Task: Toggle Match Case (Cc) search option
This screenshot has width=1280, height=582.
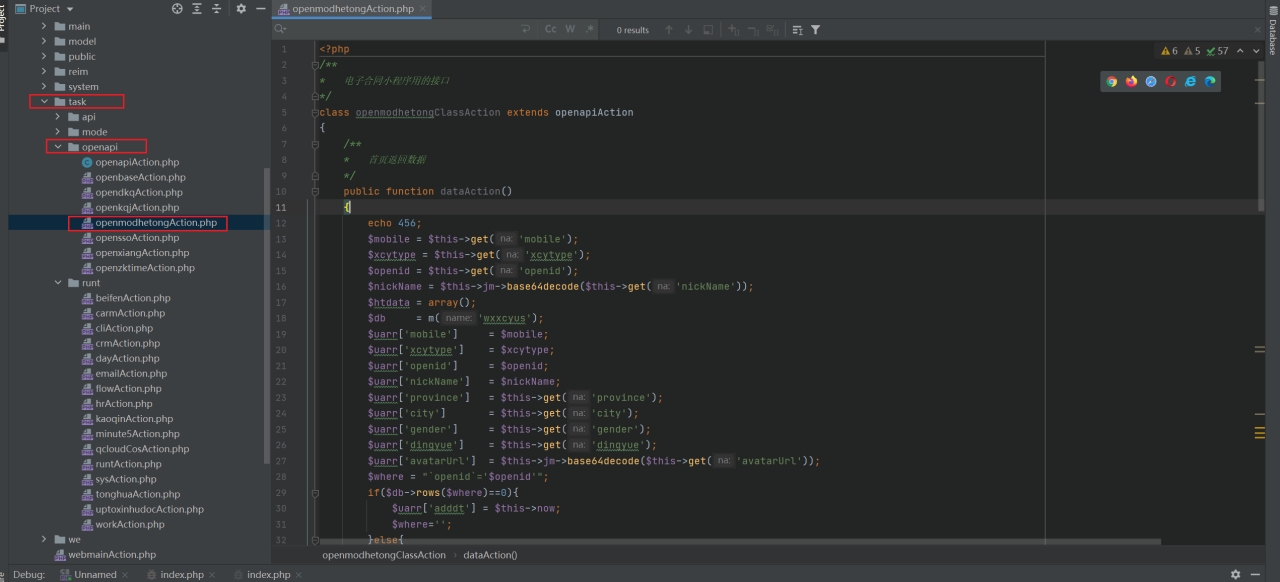Action: pyautogui.click(x=550, y=30)
